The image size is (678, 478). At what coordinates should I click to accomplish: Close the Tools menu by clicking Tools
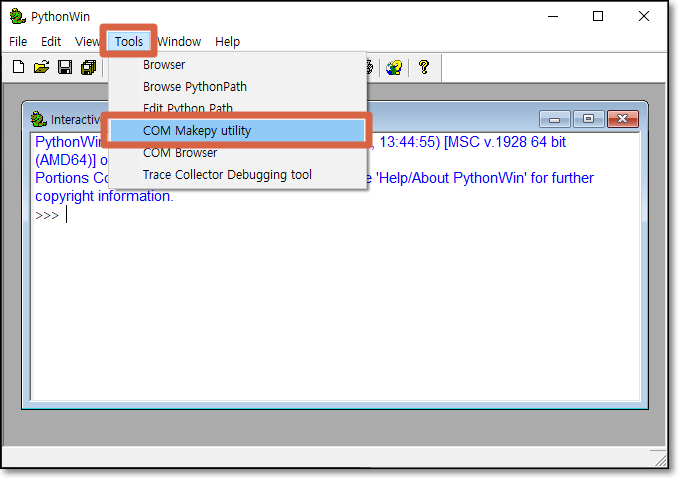[x=129, y=42]
